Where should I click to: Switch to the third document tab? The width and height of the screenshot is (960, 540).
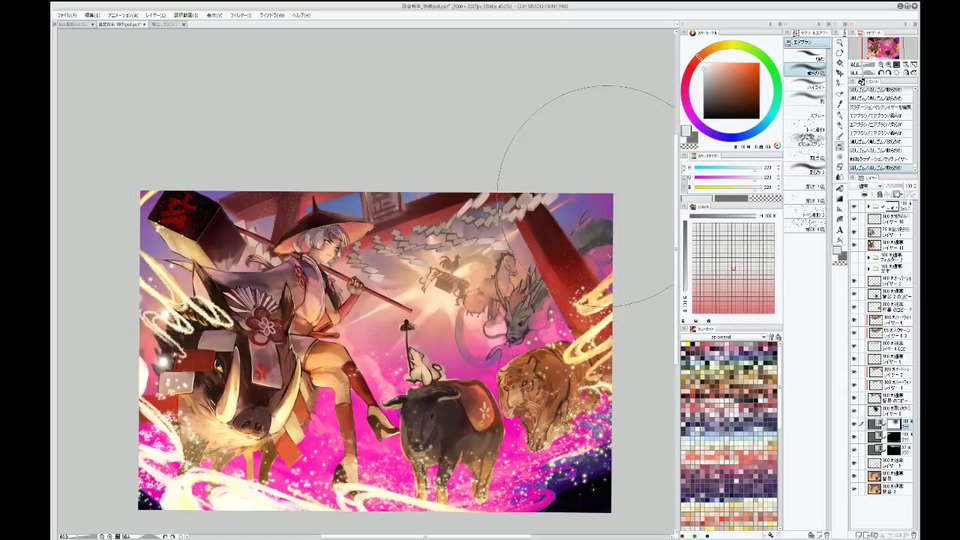click(168, 24)
